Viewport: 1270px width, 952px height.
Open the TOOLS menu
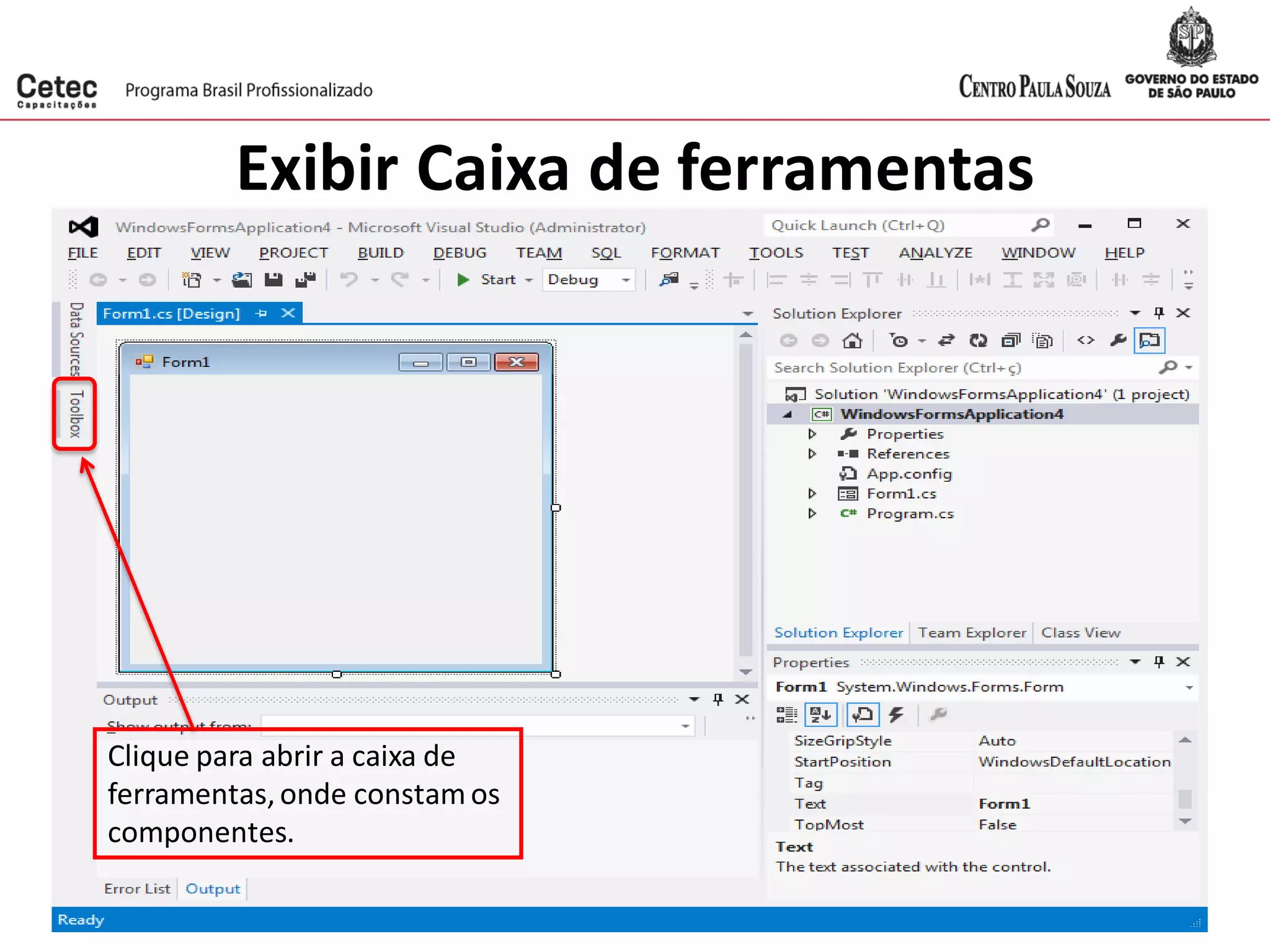776,253
